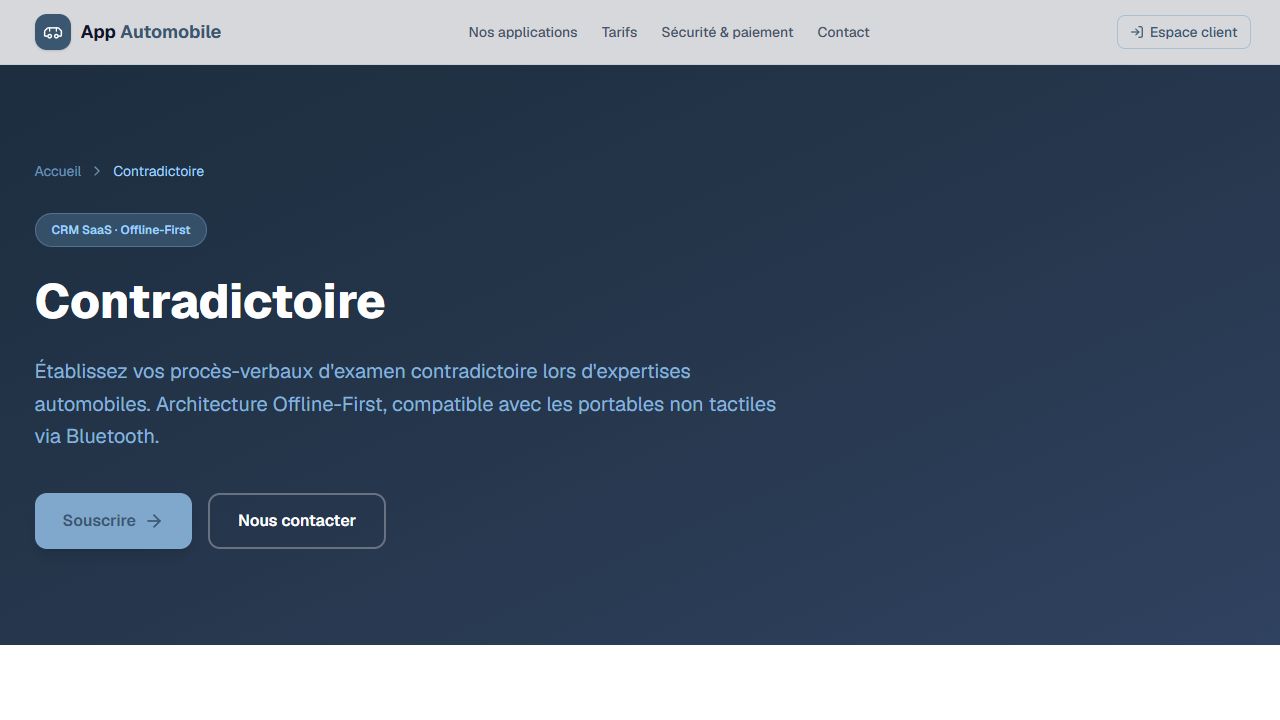Screen dimensions: 1280x720
Task: Click the paragraph starting with Établissez vos procès-verbaux
Action: pyautogui.click(x=405, y=404)
